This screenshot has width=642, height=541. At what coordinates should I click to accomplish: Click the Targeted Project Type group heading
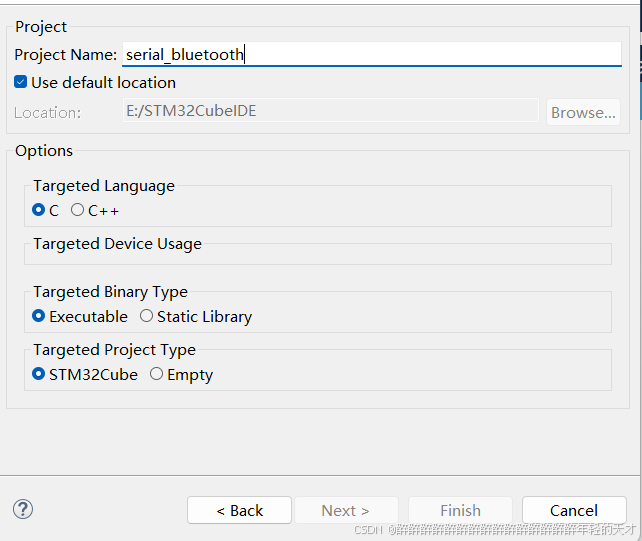tap(115, 349)
